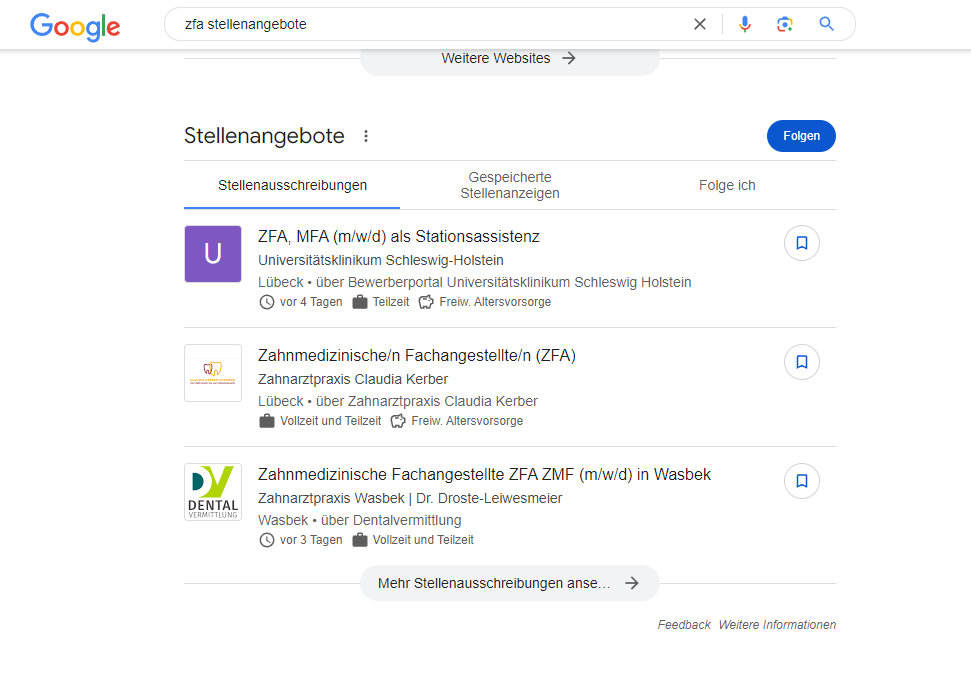Image resolution: width=971 pixels, height=676 pixels.
Task: Open ZFA ZMF in Wasbek job title
Action: 484,474
